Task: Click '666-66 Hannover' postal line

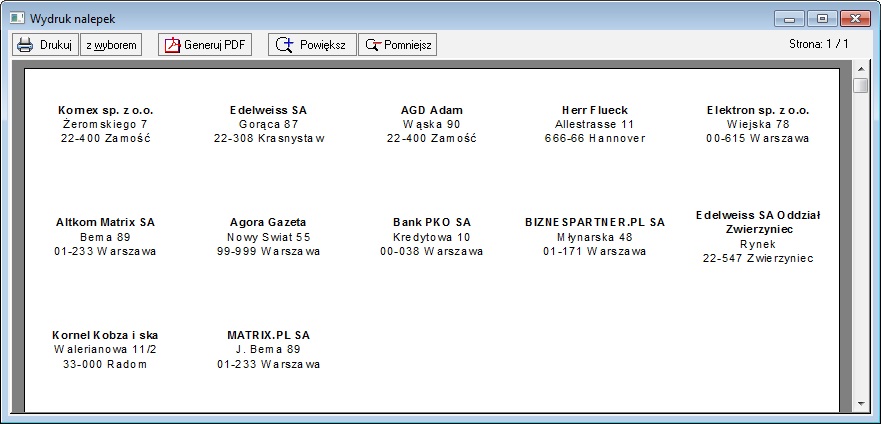Action: pos(594,138)
